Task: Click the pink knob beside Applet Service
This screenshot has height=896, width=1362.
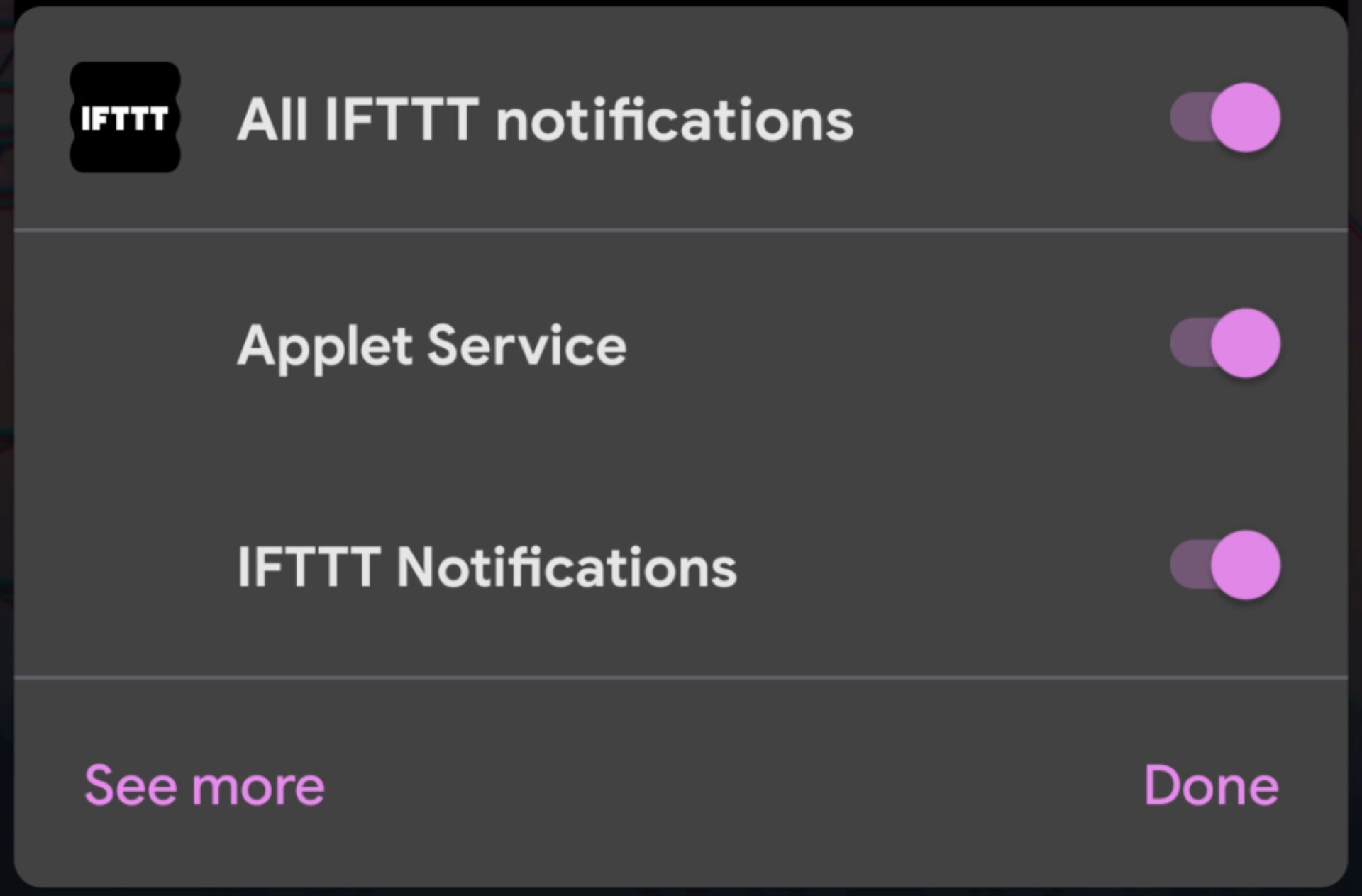Action: tap(1245, 343)
